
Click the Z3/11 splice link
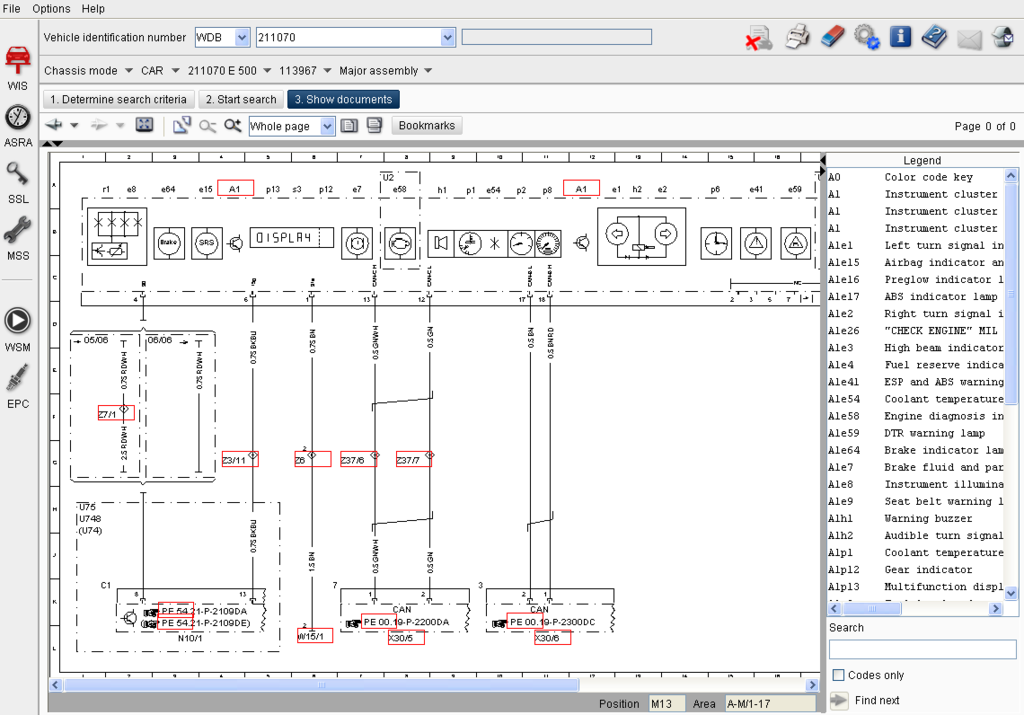[x=240, y=460]
